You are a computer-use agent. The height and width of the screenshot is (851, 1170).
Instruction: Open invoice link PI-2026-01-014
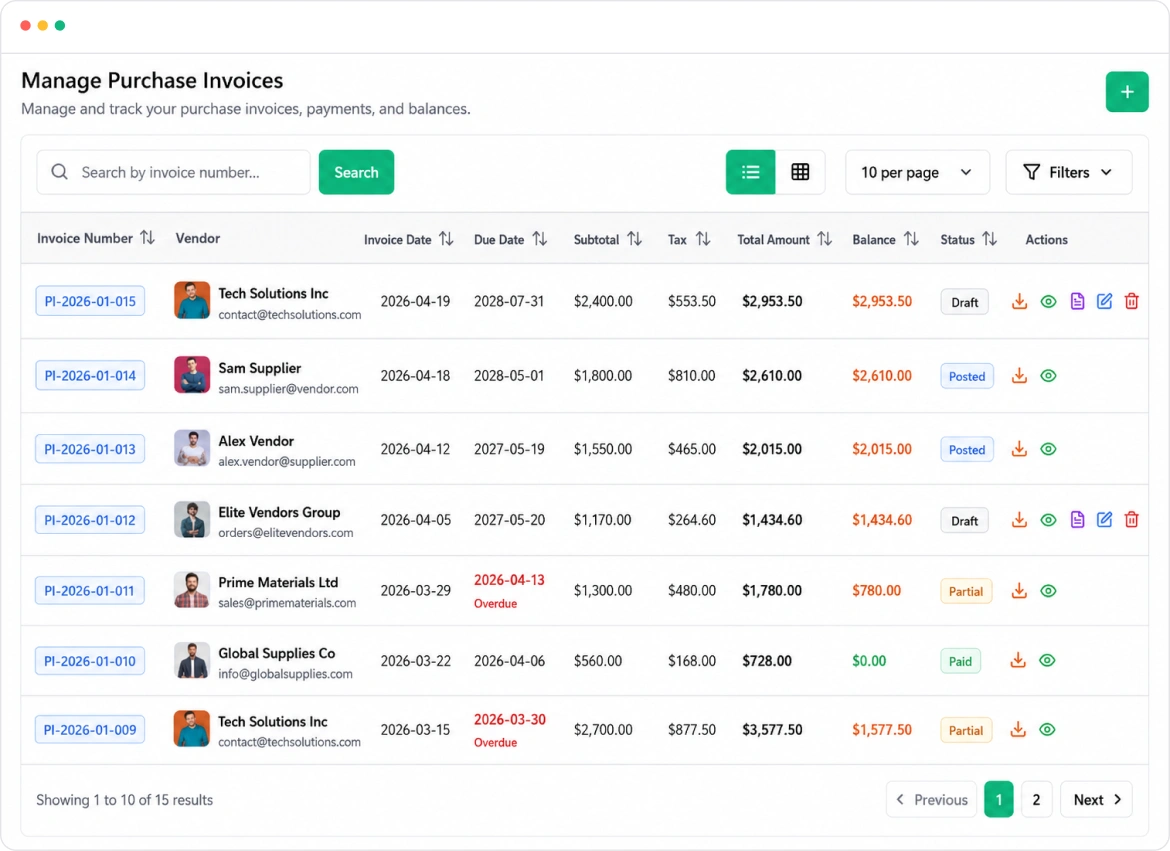click(x=90, y=375)
